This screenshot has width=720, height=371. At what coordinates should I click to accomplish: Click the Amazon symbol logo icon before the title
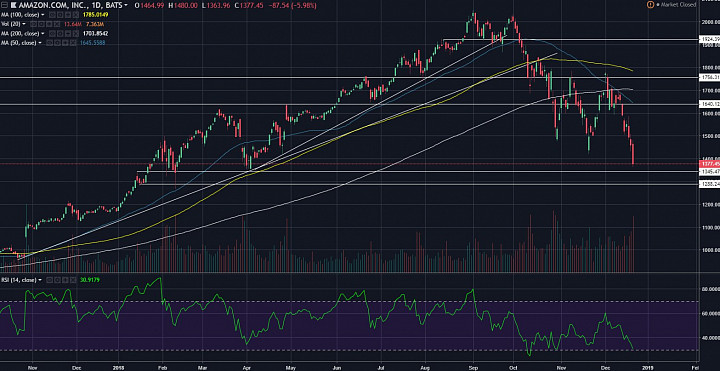(14, 5)
